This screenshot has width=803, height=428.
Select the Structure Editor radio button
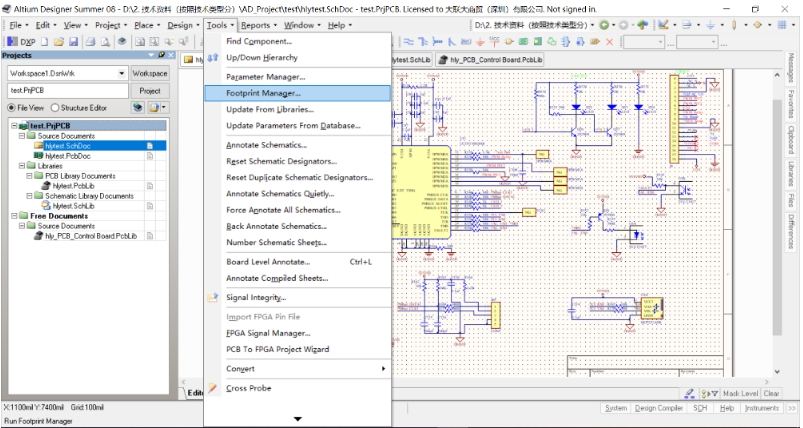[x=55, y=108]
